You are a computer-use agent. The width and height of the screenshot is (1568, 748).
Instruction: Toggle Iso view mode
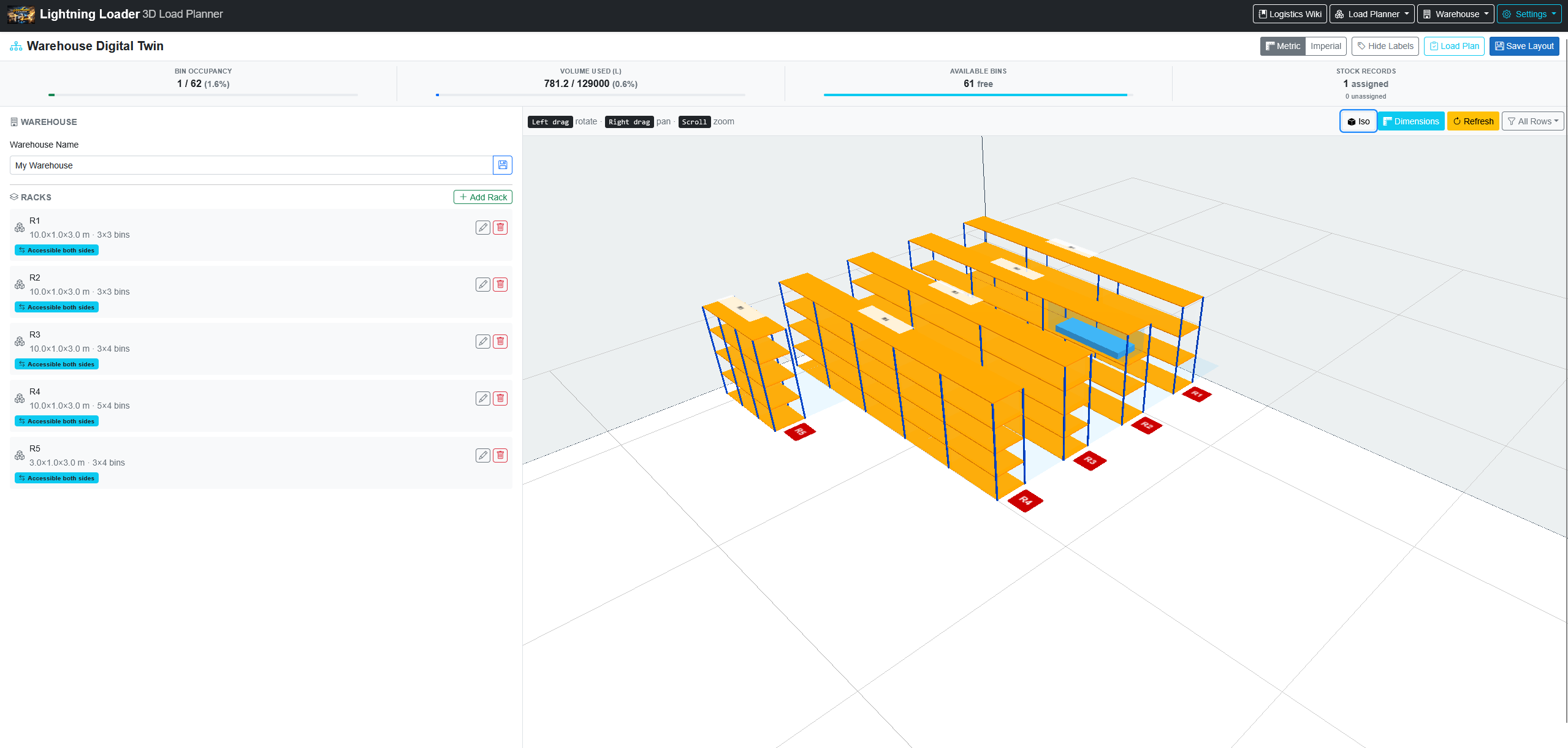click(x=1358, y=121)
